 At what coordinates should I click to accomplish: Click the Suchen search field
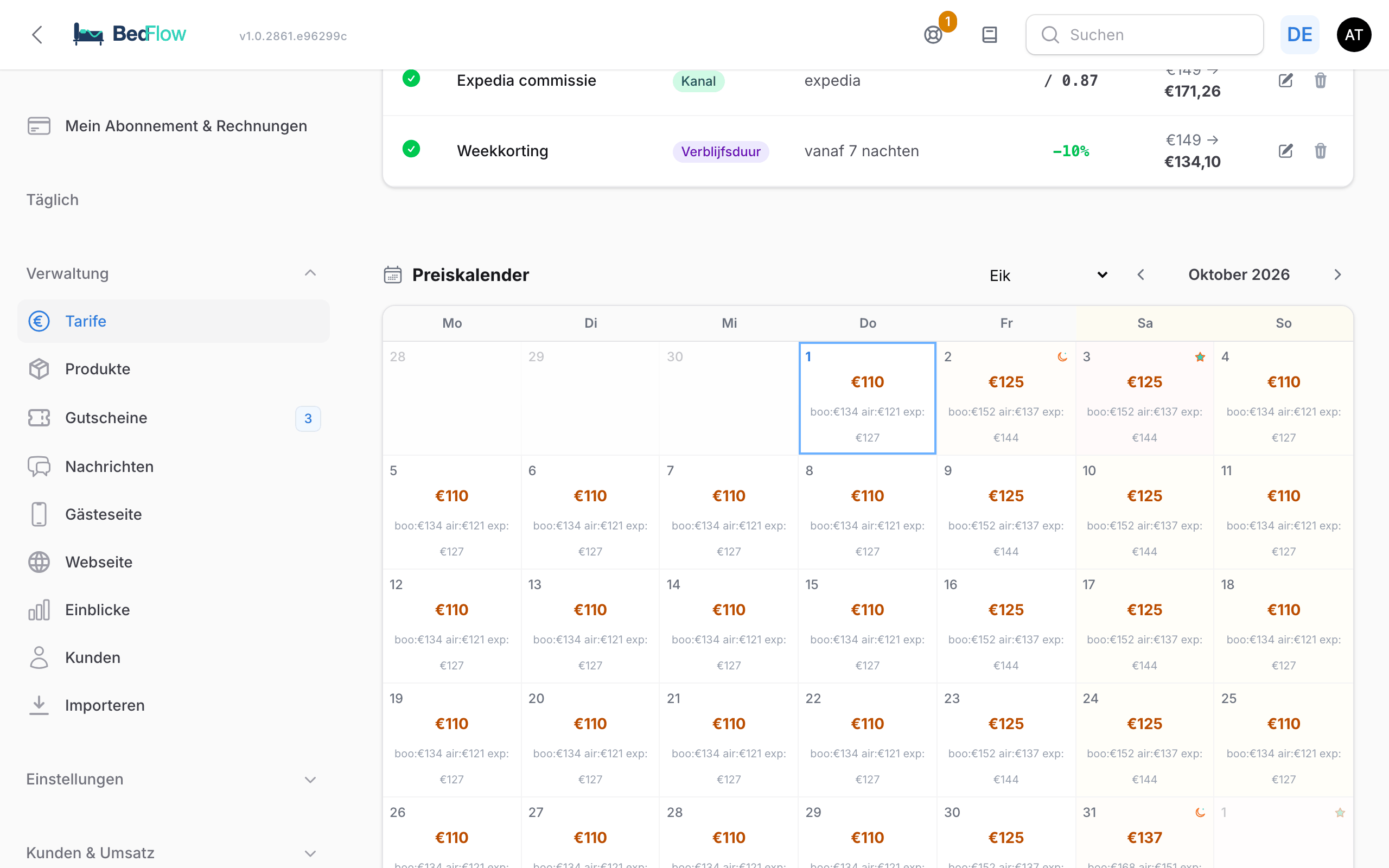[x=1144, y=35]
